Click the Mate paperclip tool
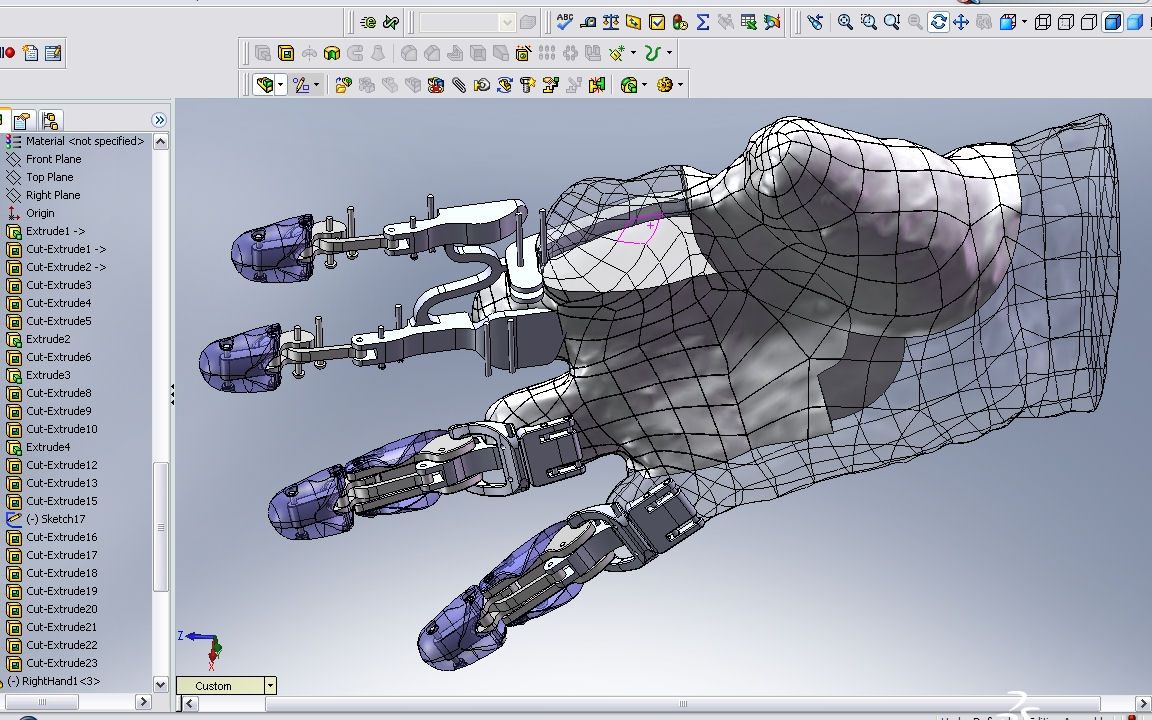The width and height of the screenshot is (1152, 720). pyautogui.click(x=458, y=84)
